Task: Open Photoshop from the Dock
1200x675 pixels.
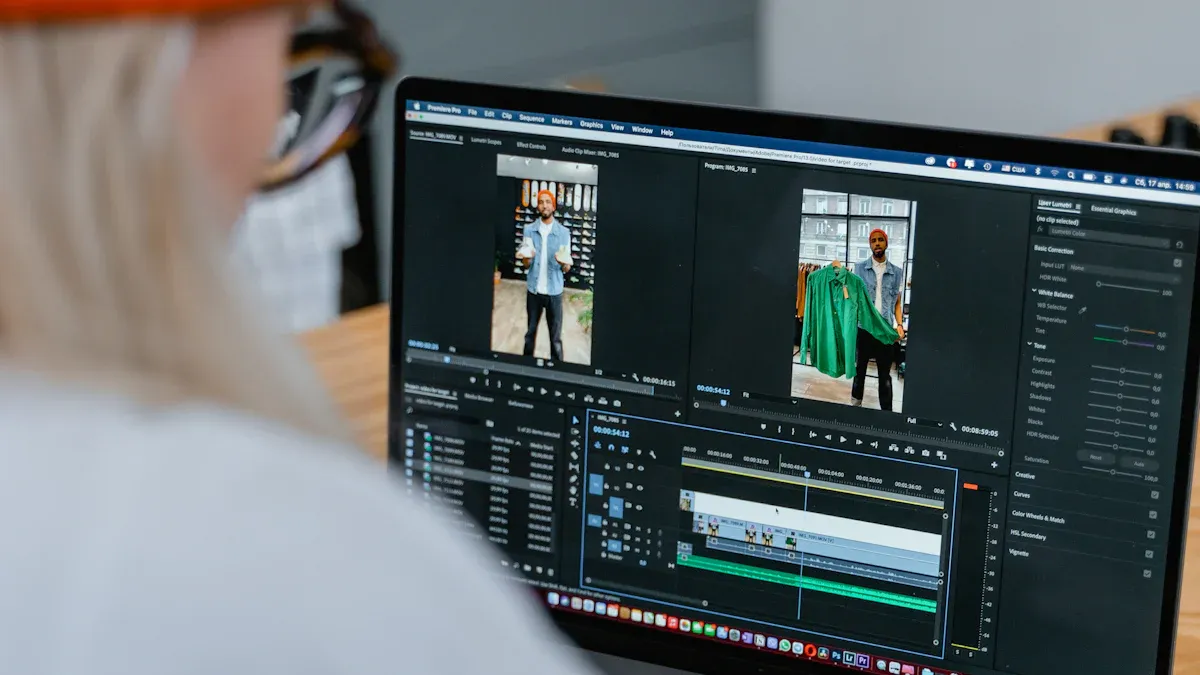Action: [836, 655]
